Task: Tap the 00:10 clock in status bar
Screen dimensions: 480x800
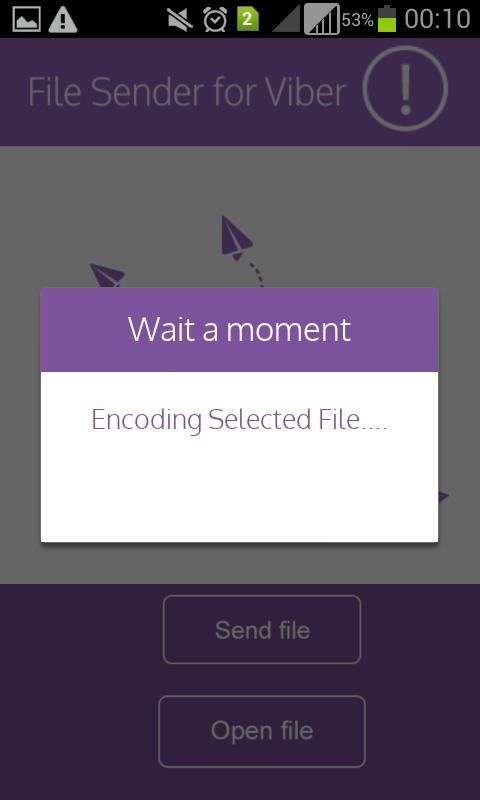Action: point(437,19)
